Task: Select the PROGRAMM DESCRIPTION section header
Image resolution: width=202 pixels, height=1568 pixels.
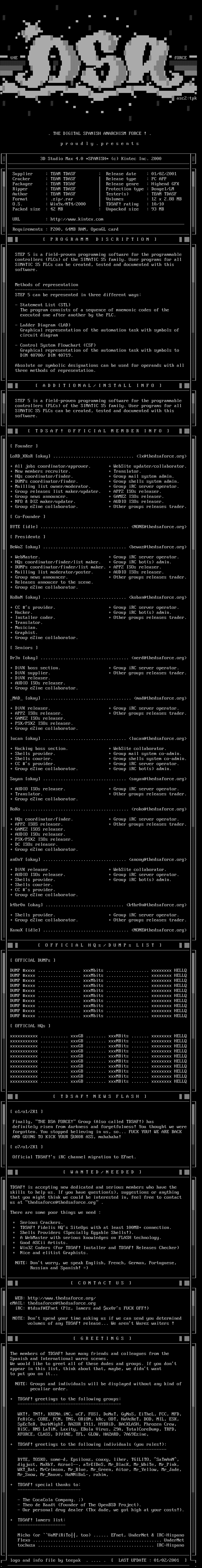Action: pos(101,240)
